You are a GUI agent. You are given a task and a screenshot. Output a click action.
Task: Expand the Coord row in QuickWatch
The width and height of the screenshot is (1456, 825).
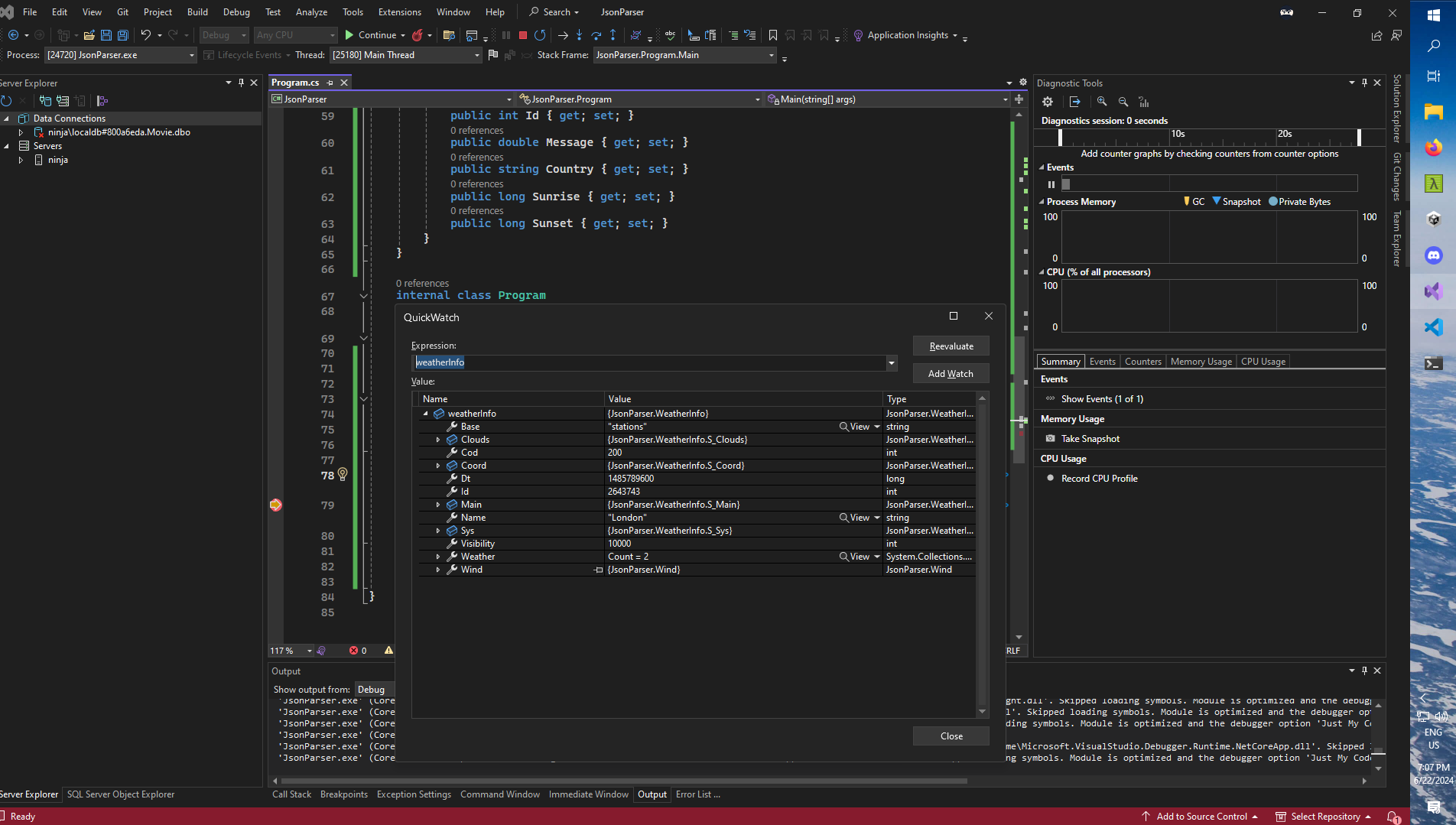click(x=438, y=466)
